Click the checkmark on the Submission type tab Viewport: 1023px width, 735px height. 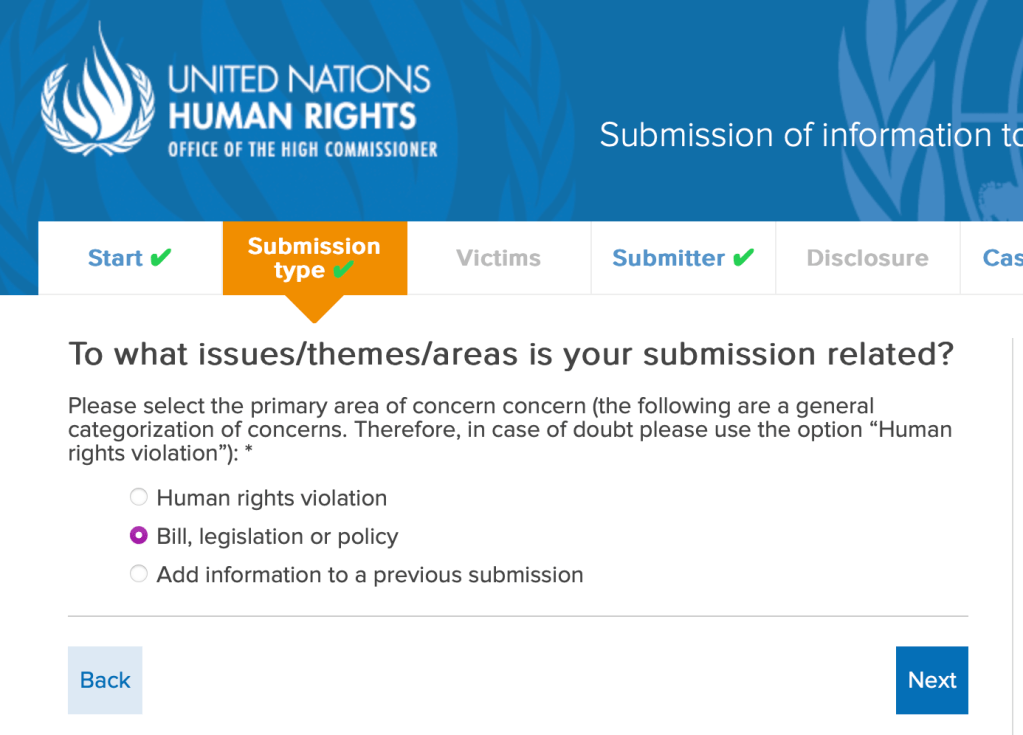(344, 271)
